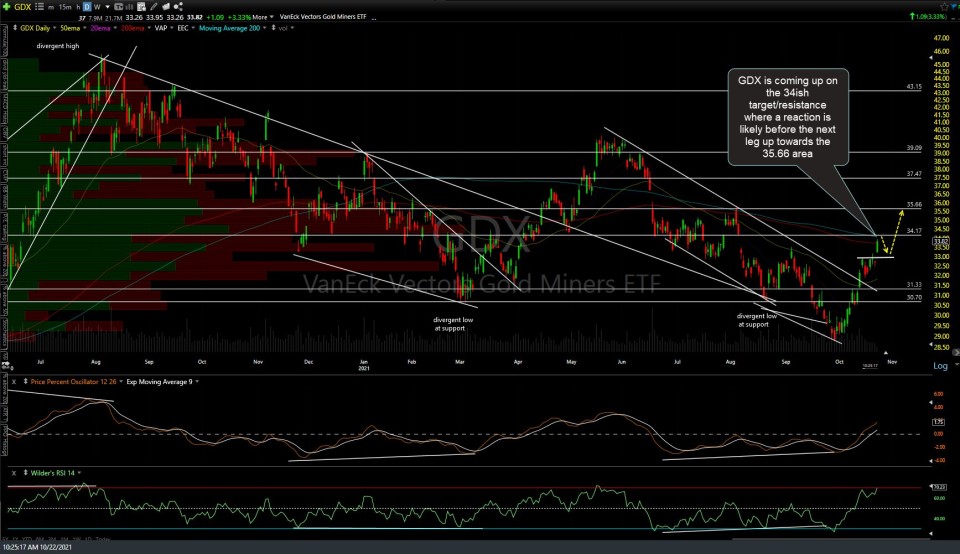Click the scroll-right arrow at price scale bottom
This screenshot has width=960, height=554.
coord(955,353)
